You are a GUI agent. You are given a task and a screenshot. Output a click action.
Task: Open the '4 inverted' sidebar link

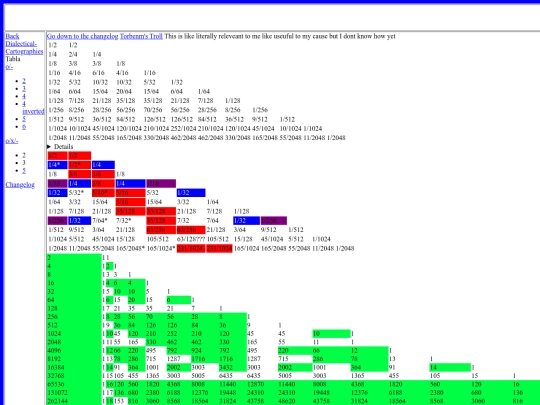[33, 107]
